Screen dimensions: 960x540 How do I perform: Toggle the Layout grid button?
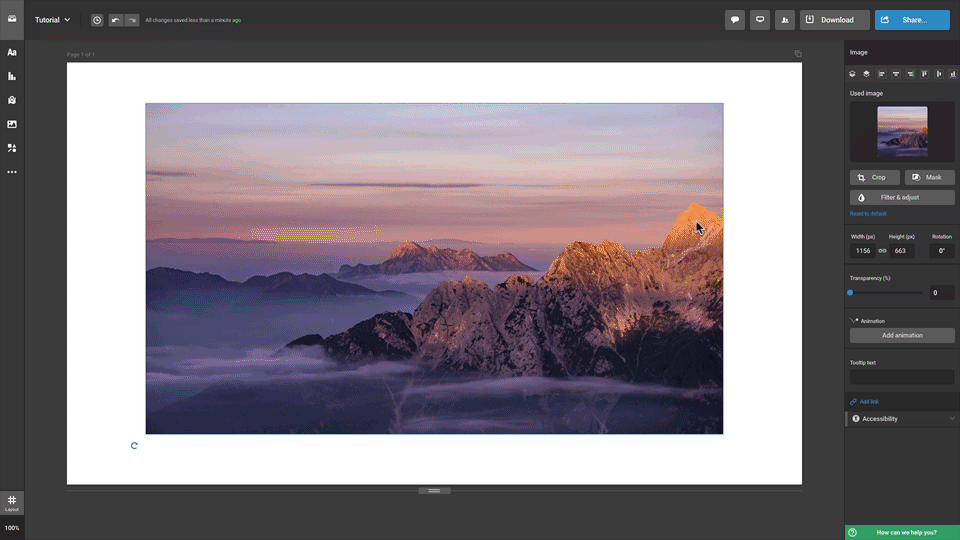point(12,502)
